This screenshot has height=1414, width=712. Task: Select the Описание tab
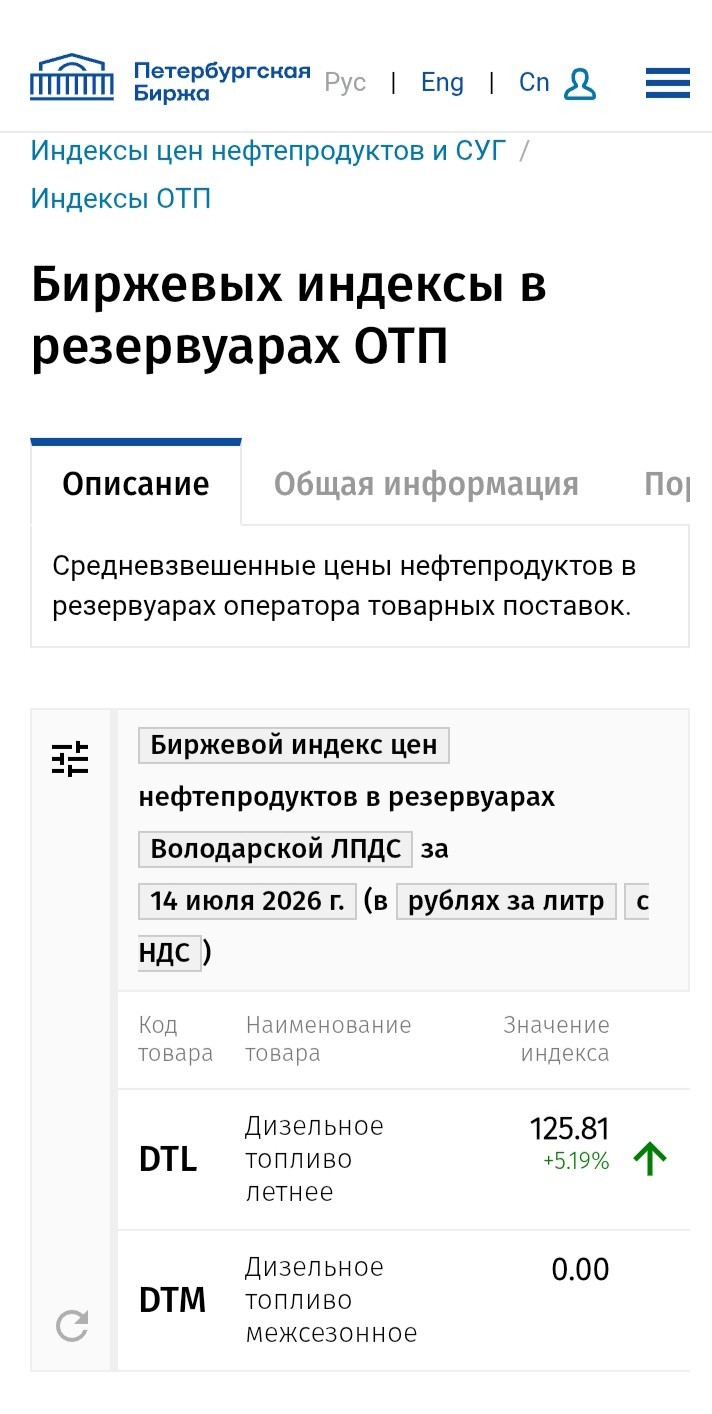coord(136,483)
